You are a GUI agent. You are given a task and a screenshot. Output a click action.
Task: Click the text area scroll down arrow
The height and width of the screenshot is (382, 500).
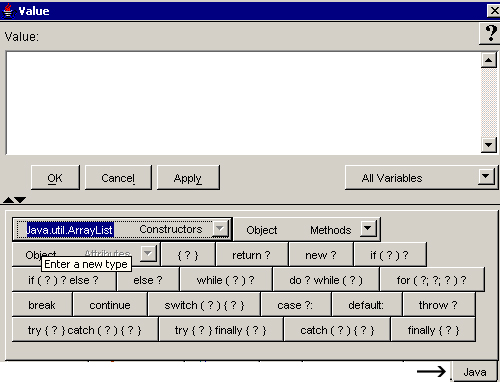click(x=489, y=145)
